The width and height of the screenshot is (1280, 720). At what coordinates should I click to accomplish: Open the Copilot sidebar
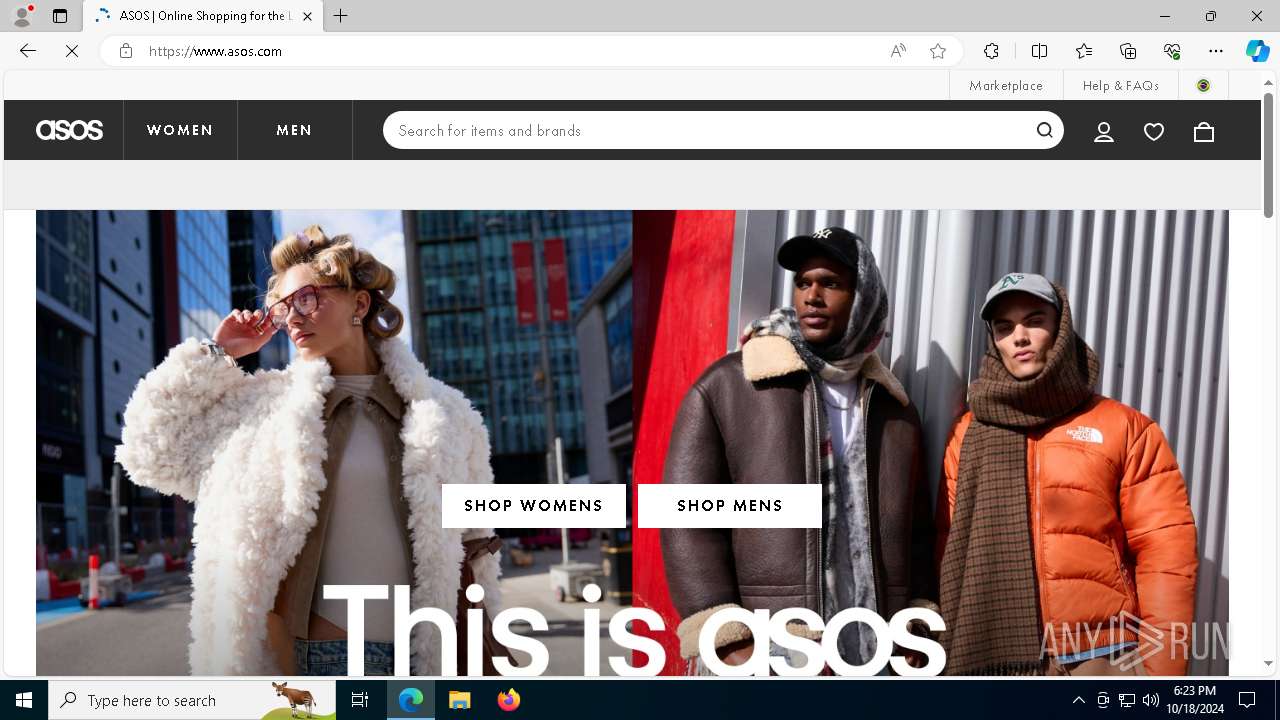[1257, 51]
